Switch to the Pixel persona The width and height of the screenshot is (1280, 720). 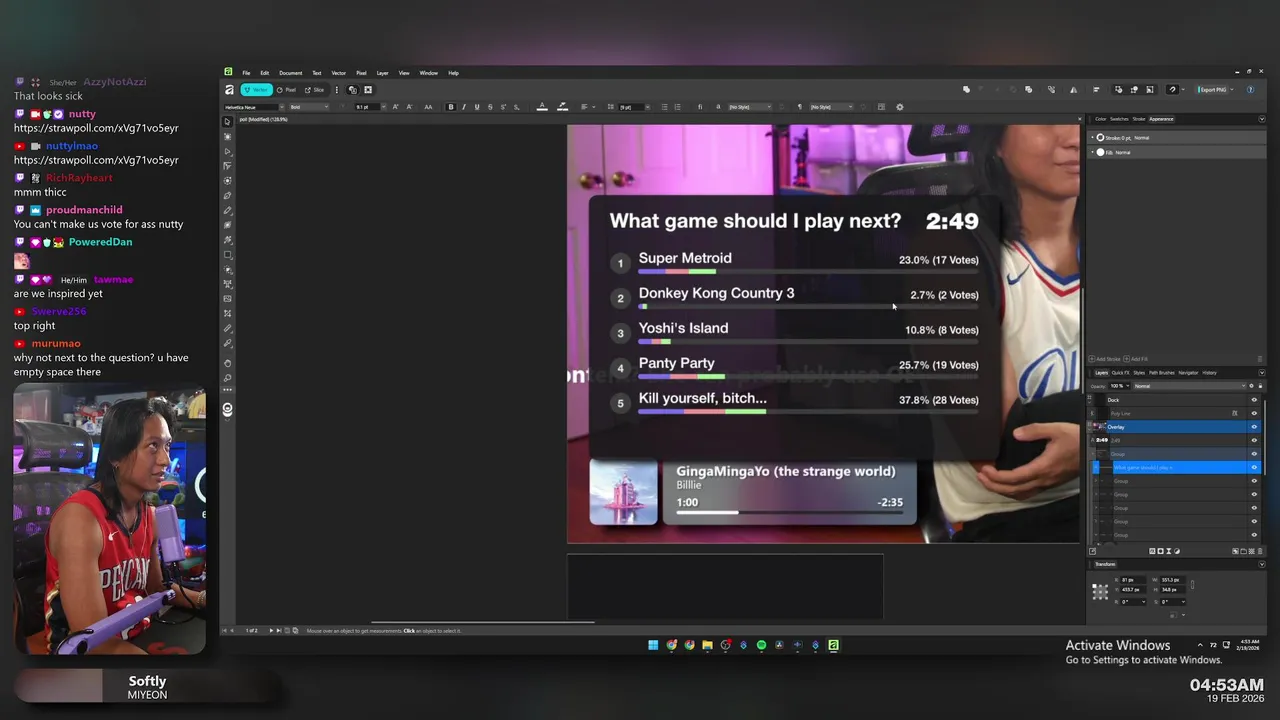coord(286,89)
